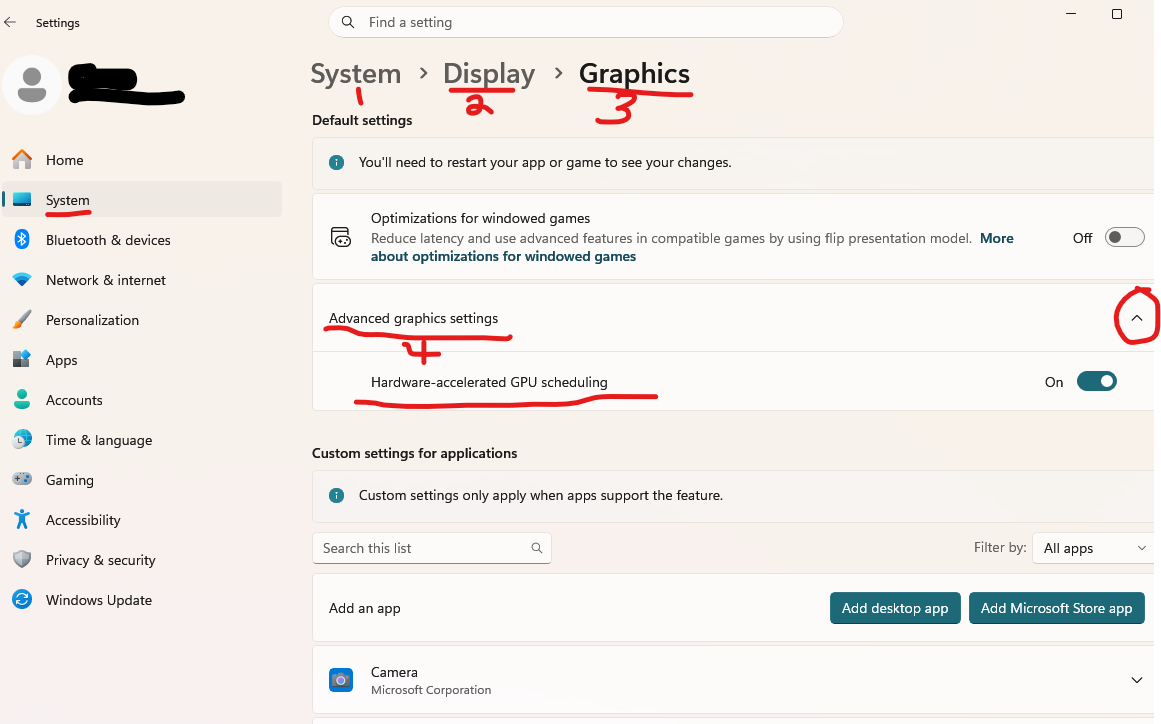Click the System monitor icon in sidebar
1161x724 pixels.
coord(22,199)
